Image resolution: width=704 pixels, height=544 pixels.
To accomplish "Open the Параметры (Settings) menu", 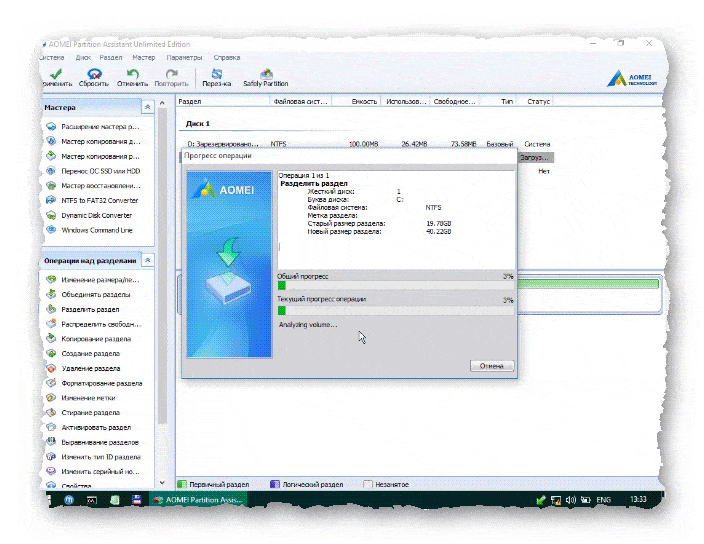I will pos(185,57).
